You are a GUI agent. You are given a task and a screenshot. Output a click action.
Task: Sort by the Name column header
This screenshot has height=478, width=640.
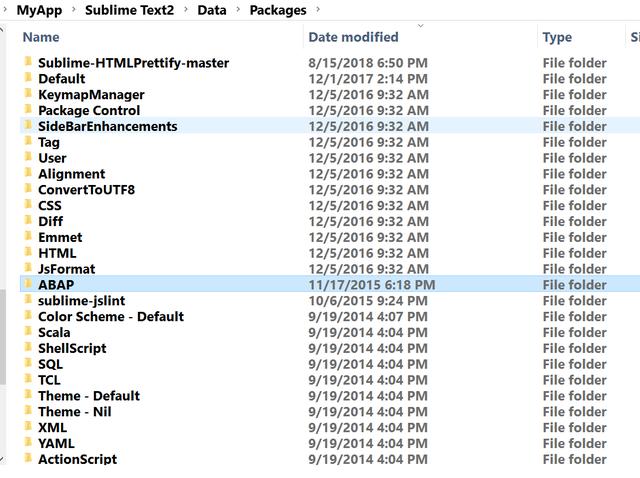point(41,37)
